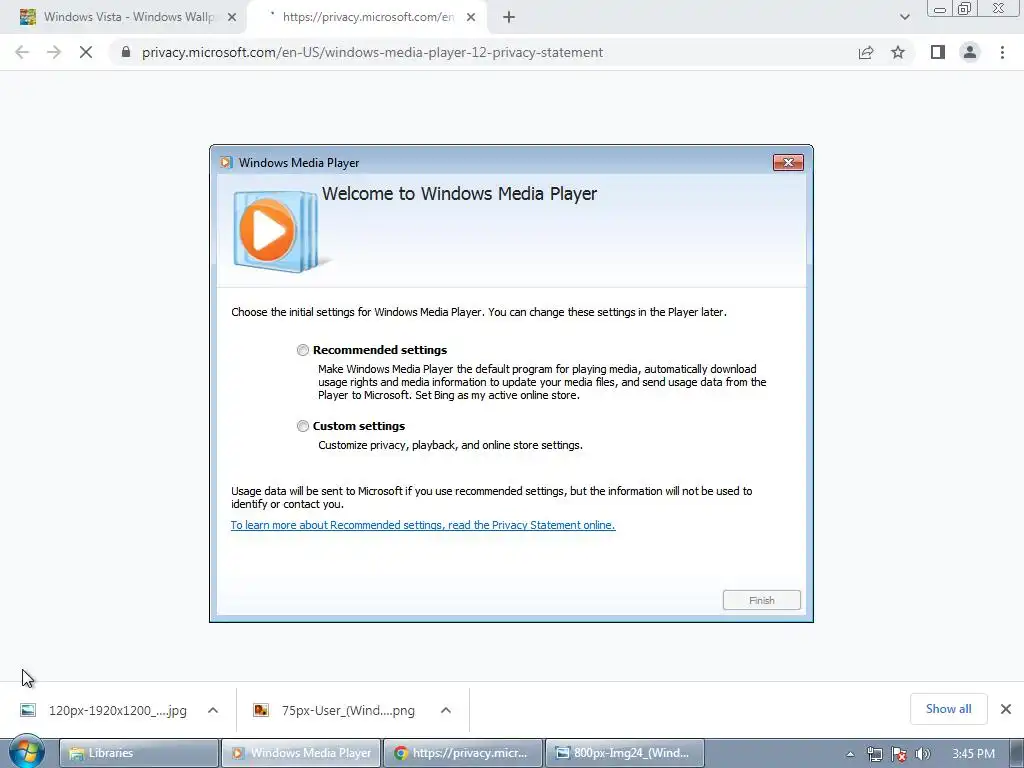
Task: Open the tab search dropdown chevron
Action: click(904, 18)
